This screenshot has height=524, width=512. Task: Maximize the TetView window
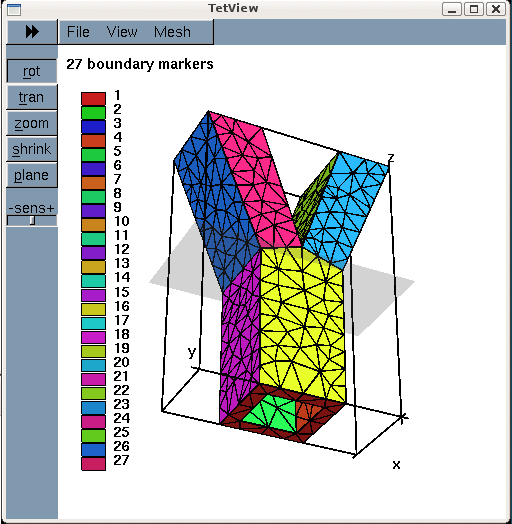click(474, 9)
